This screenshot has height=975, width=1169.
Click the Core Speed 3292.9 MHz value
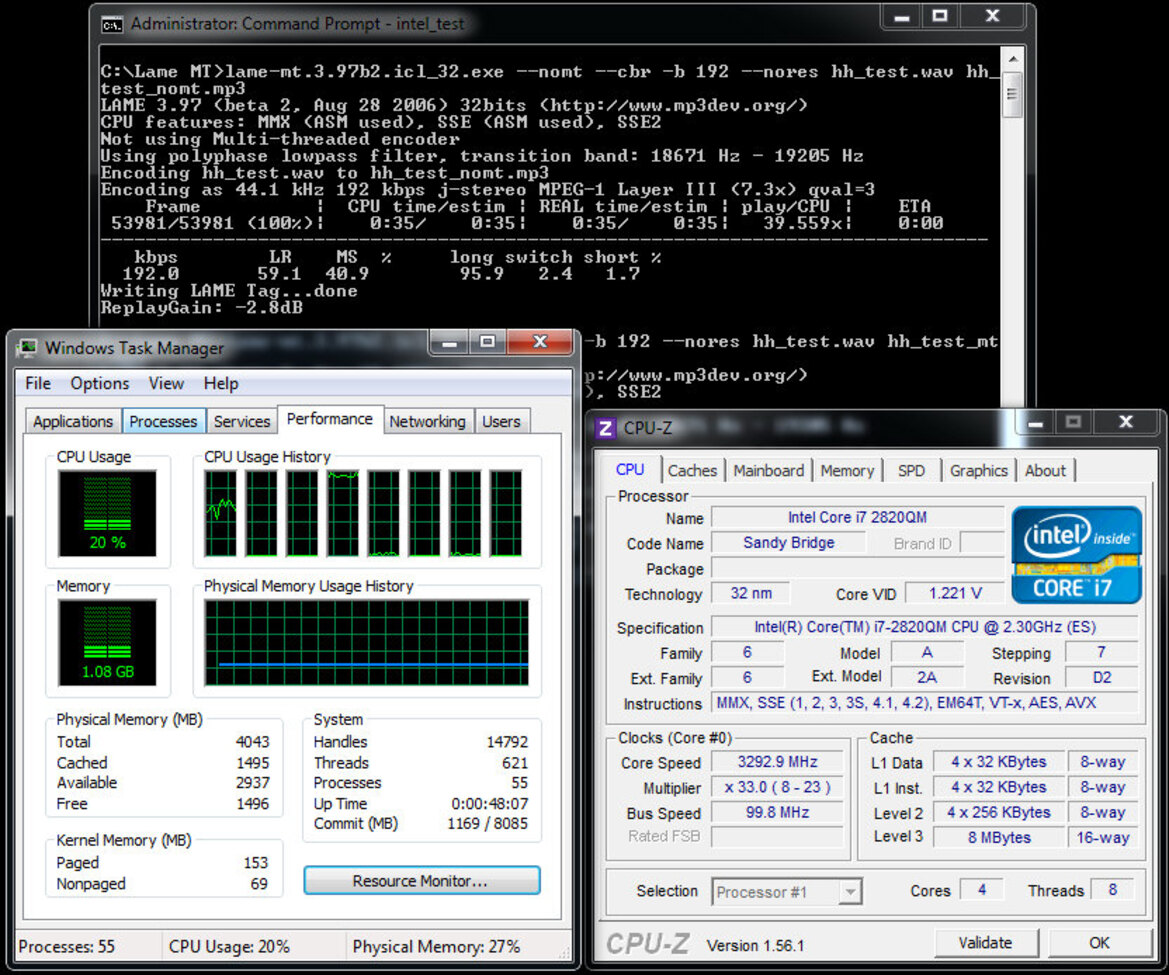(x=778, y=762)
